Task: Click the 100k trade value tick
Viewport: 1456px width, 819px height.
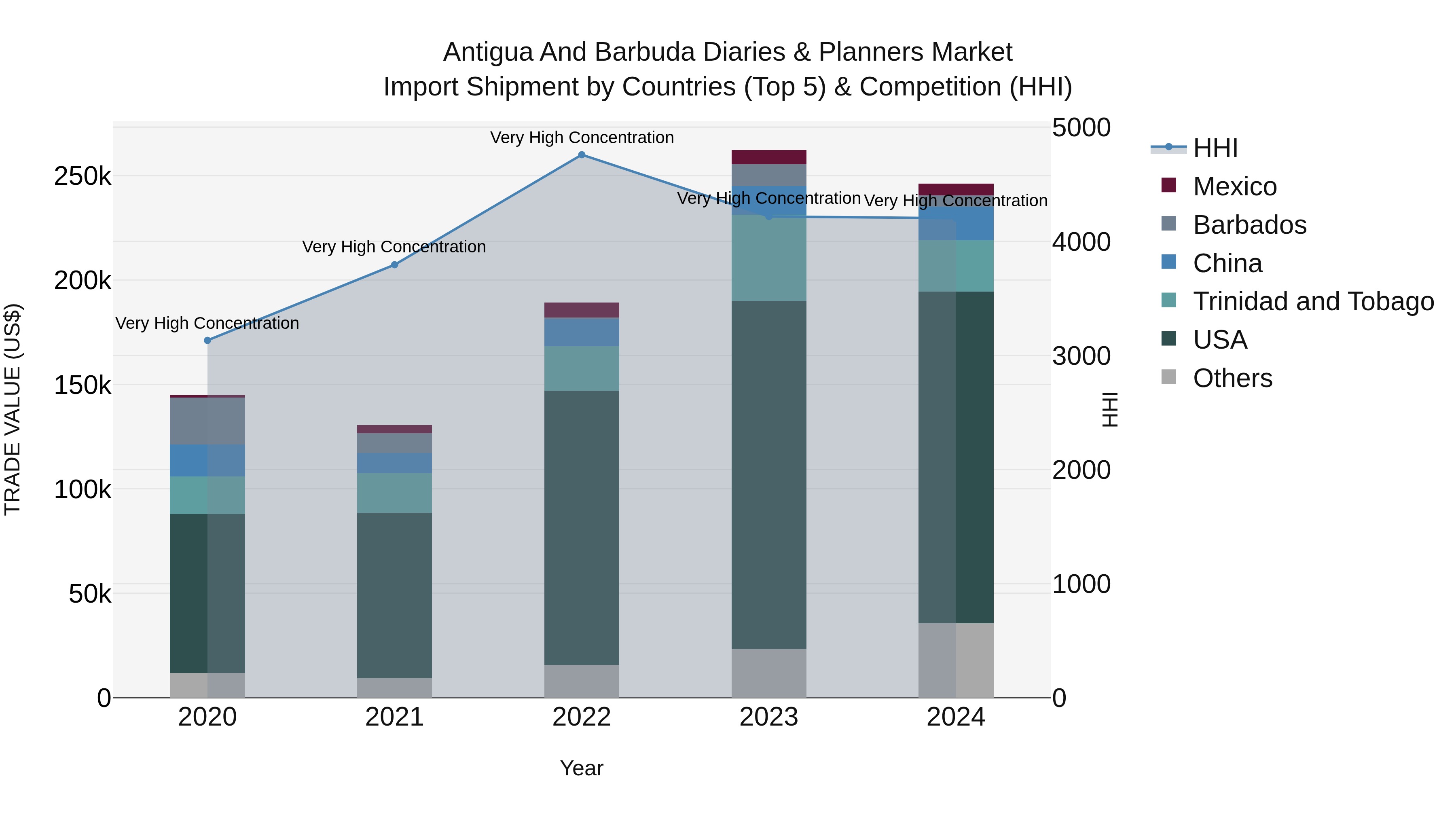Action: click(83, 489)
